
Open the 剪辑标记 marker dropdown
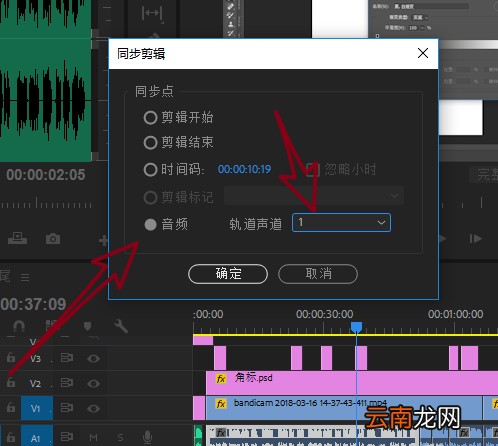point(314,196)
